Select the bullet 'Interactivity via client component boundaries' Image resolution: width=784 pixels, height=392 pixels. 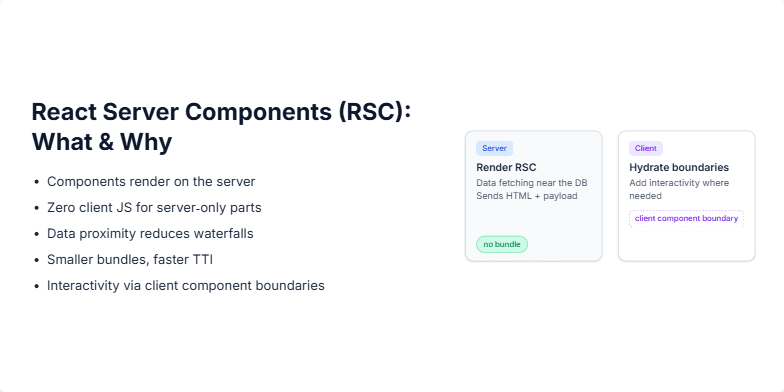186,286
